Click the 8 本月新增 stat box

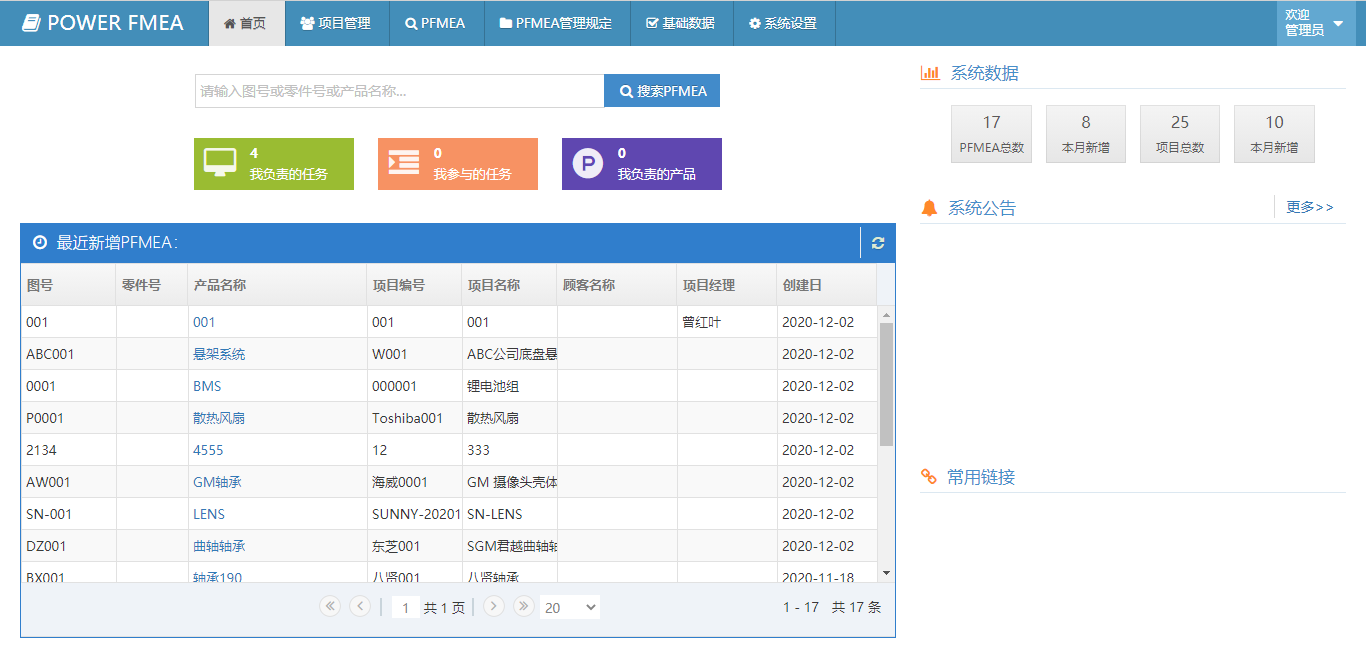[1086, 134]
